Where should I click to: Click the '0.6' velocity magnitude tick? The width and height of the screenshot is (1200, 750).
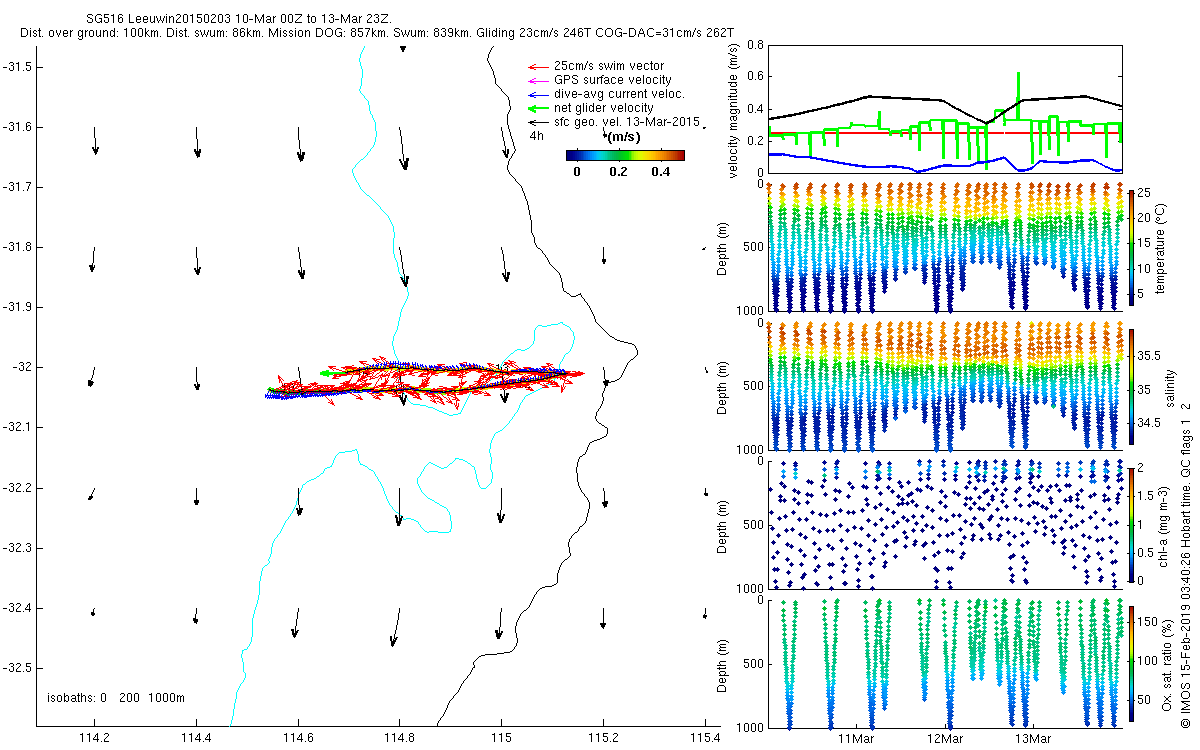pos(755,77)
